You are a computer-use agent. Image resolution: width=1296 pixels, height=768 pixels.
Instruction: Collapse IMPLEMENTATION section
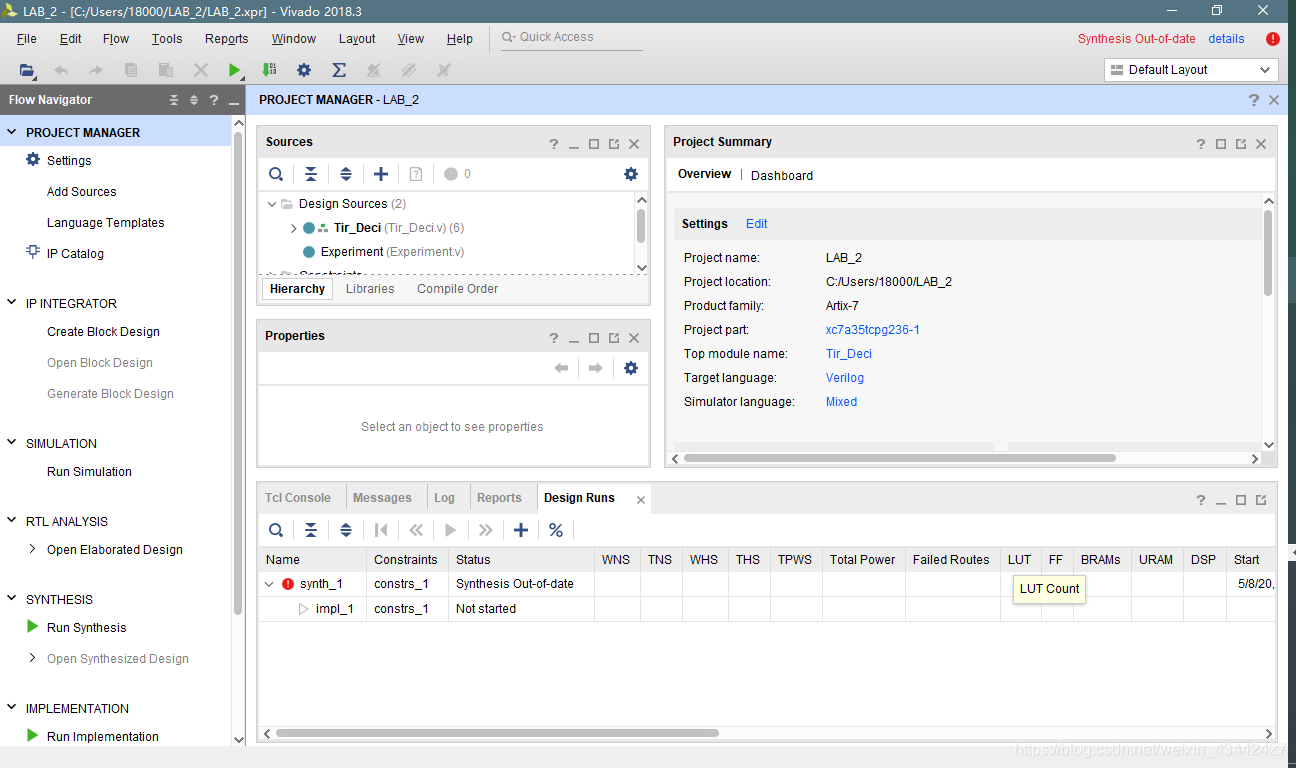click(x=12, y=708)
